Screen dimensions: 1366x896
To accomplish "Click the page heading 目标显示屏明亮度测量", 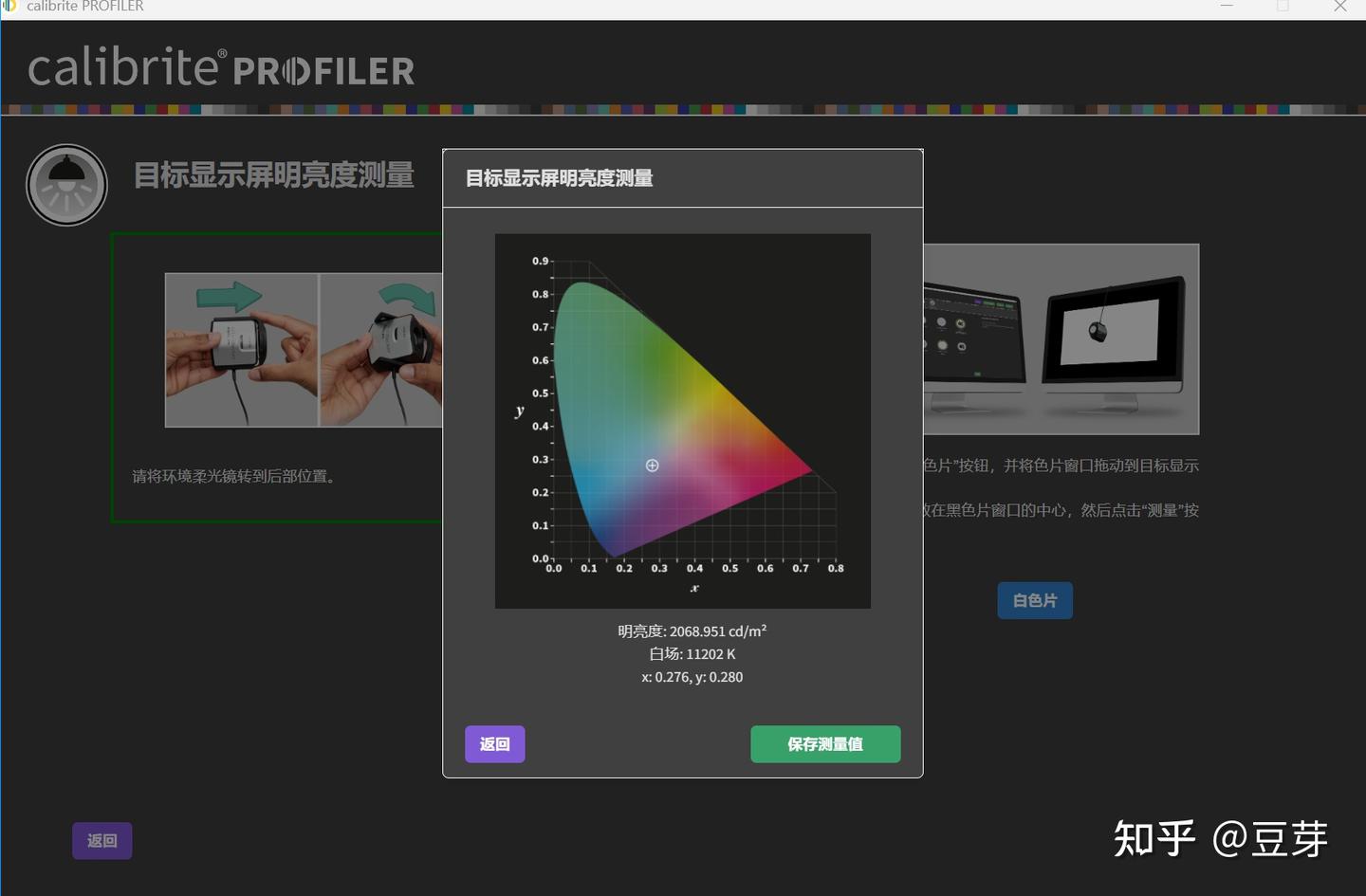I will pos(274,175).
